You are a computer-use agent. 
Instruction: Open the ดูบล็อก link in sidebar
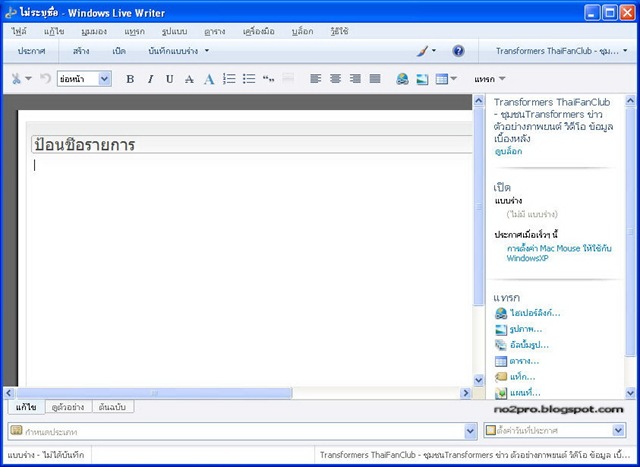(508, 151)
